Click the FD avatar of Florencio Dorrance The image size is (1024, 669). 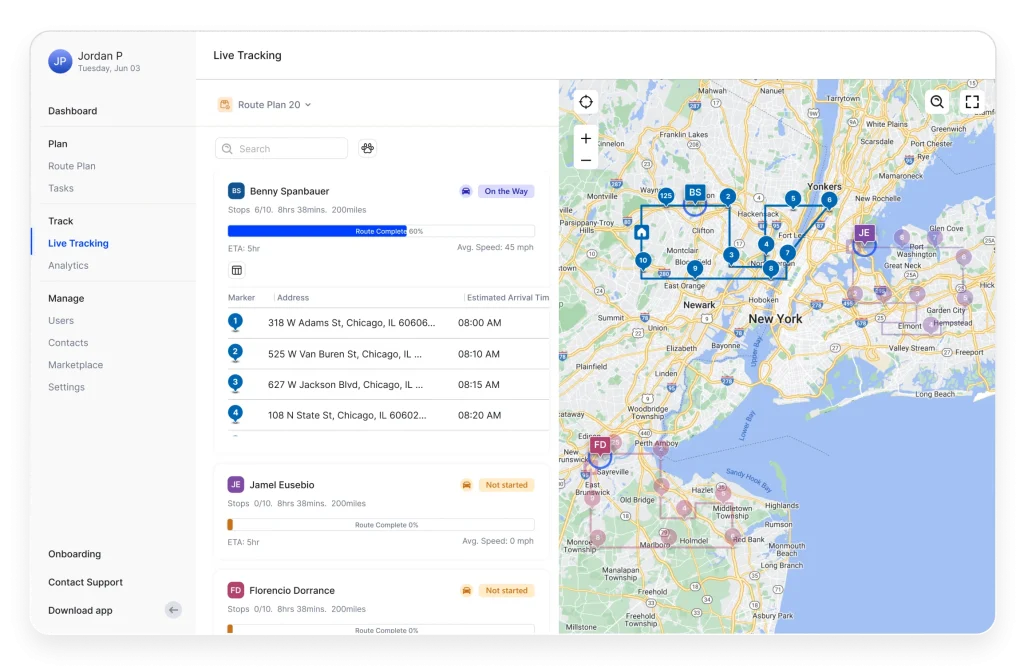click(236, 590)
